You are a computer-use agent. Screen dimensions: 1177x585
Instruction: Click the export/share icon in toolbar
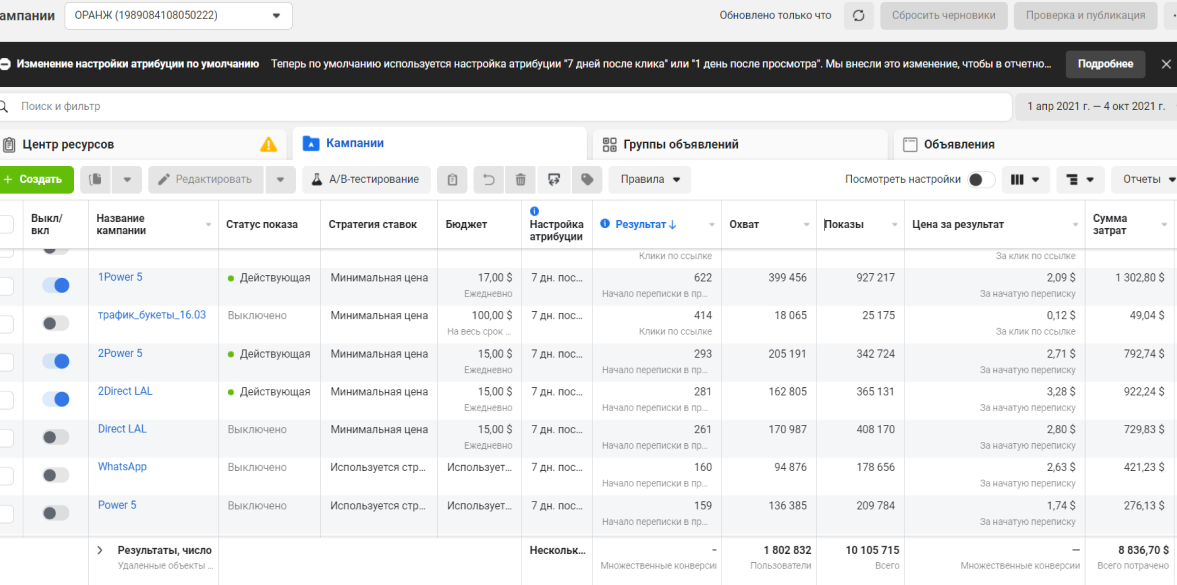pos(555,179)
